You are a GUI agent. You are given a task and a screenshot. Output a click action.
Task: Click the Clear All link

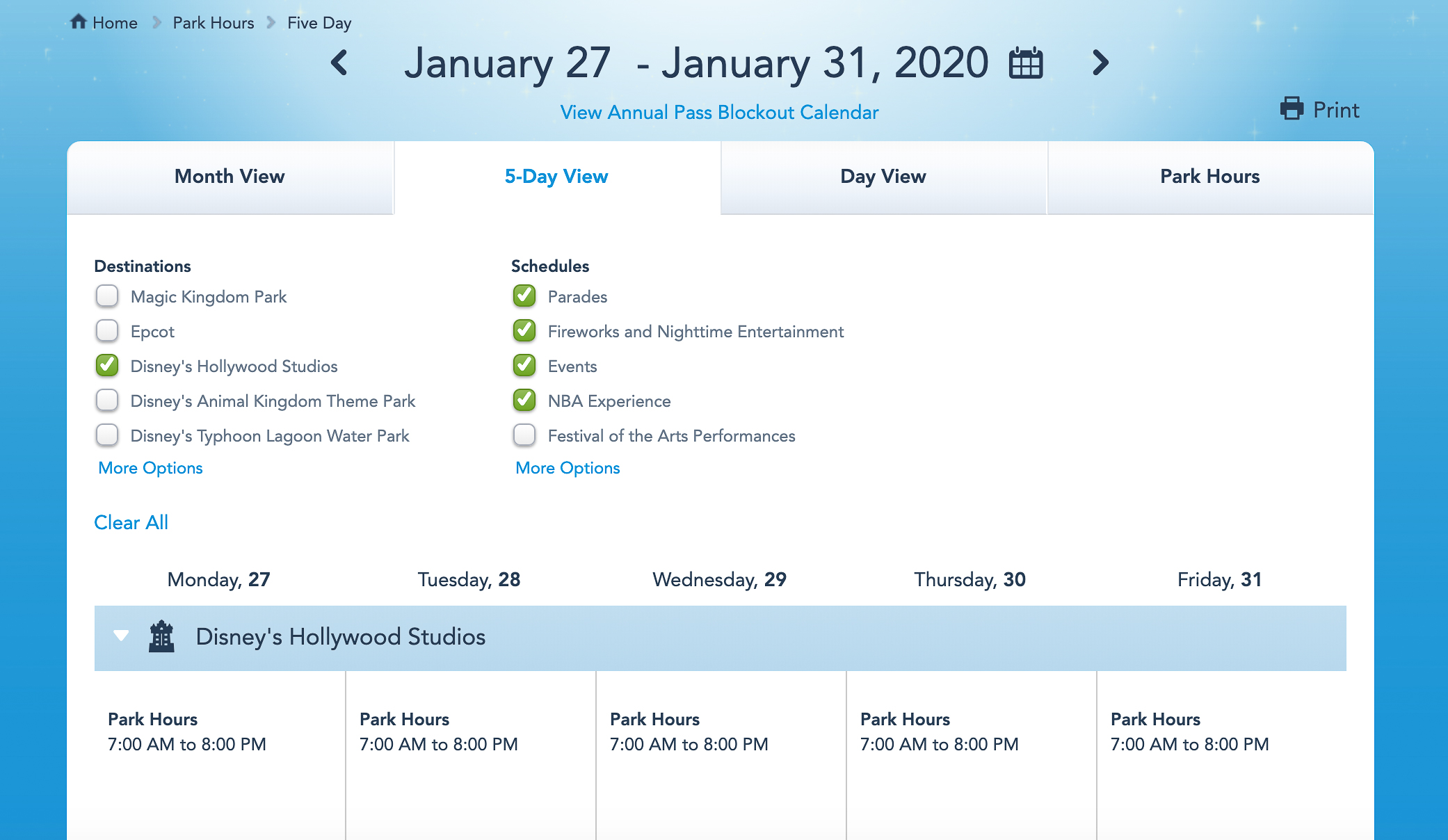point(131,523)
